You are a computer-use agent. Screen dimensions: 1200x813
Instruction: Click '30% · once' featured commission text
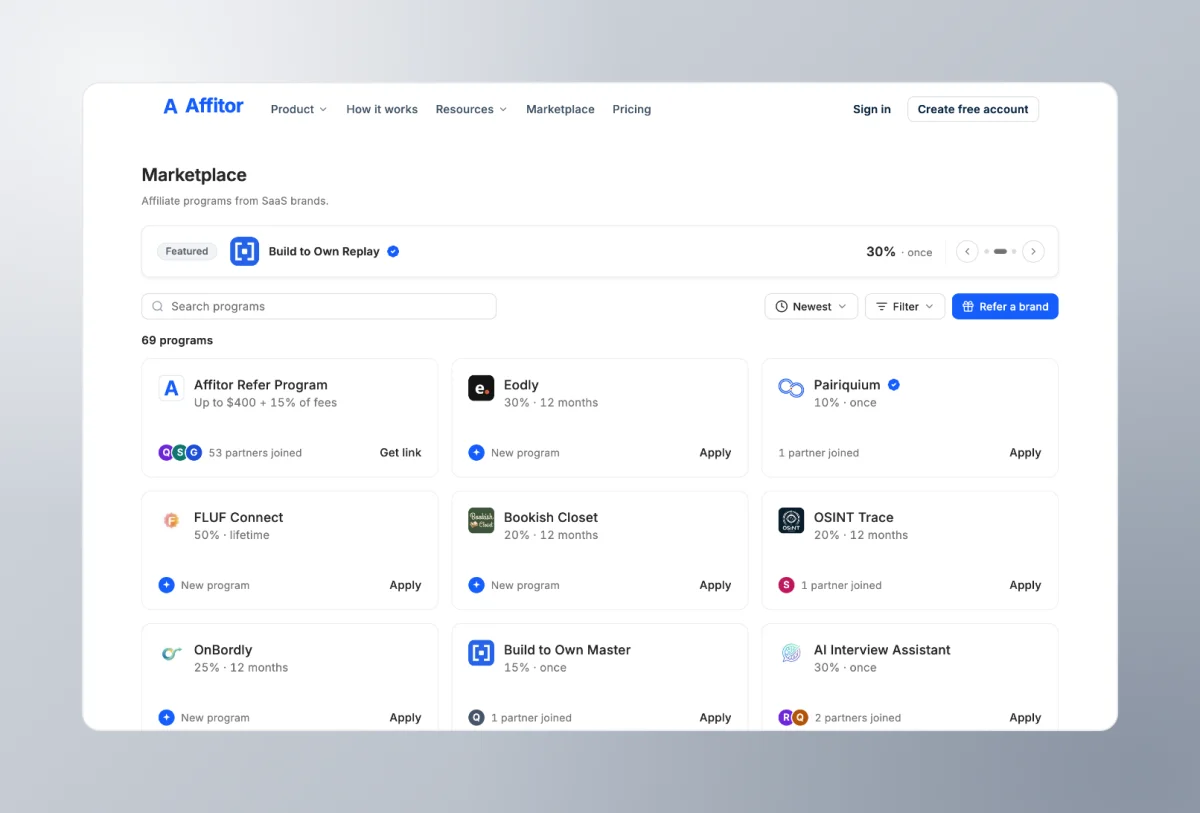point(899,252)
